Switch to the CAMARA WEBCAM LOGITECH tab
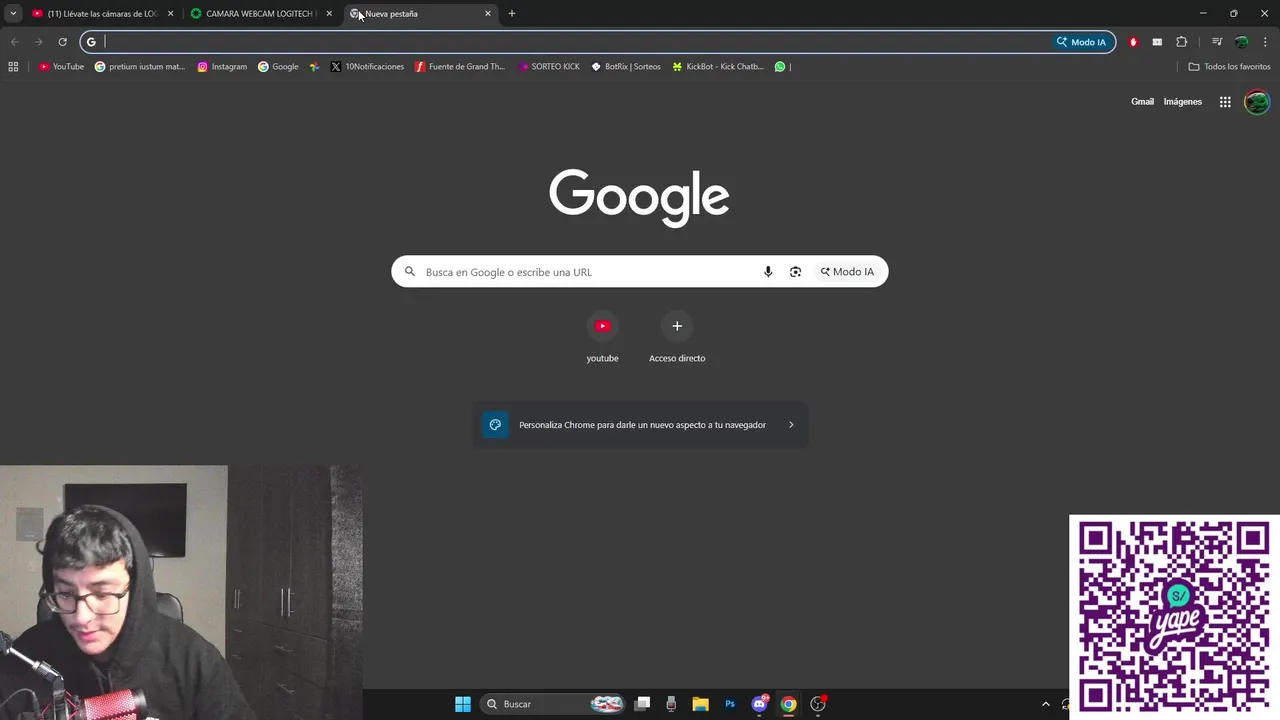This screenshot has width=1280, height=720. click(x=262, y=13)
